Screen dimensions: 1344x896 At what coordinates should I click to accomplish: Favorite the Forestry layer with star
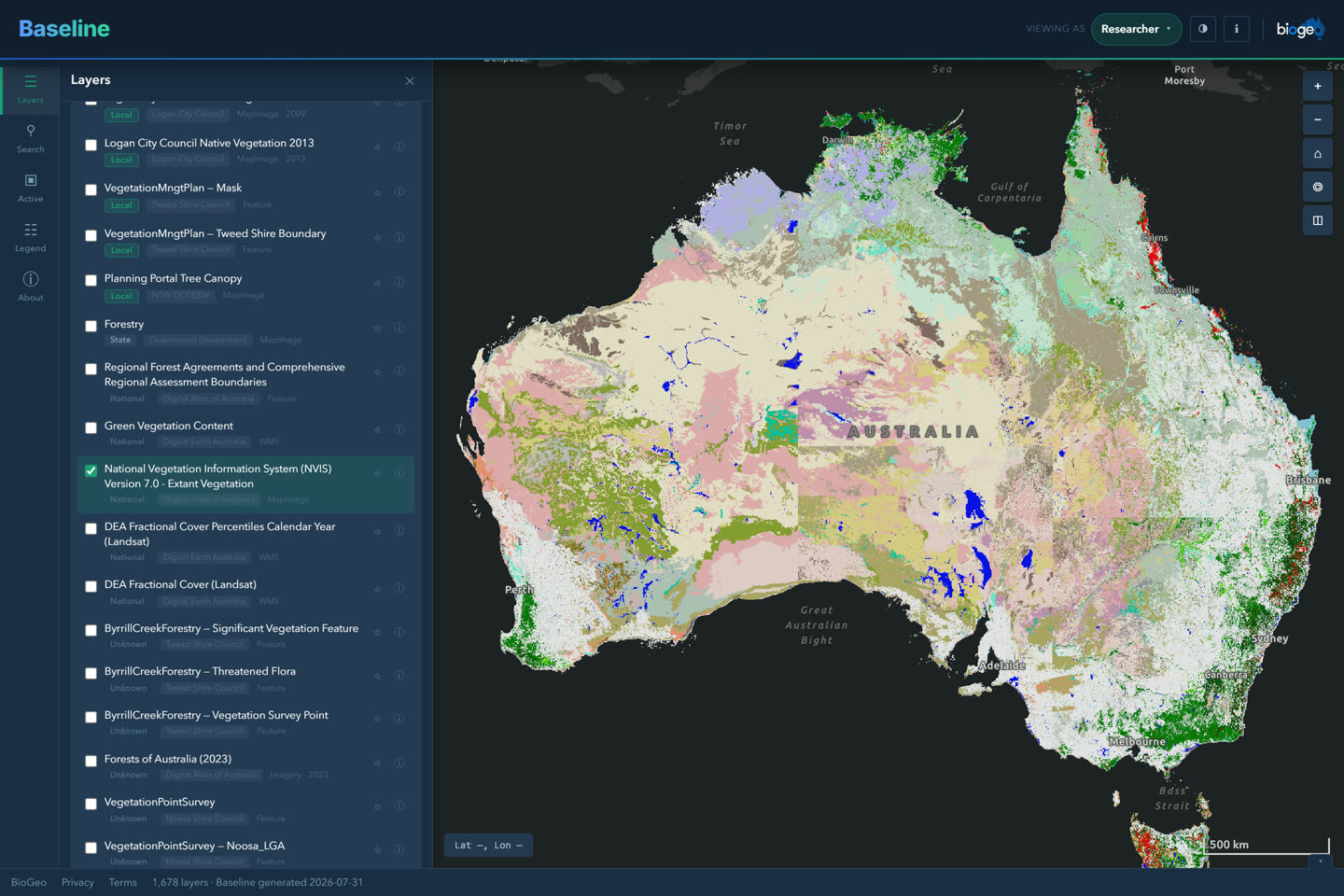377,328
